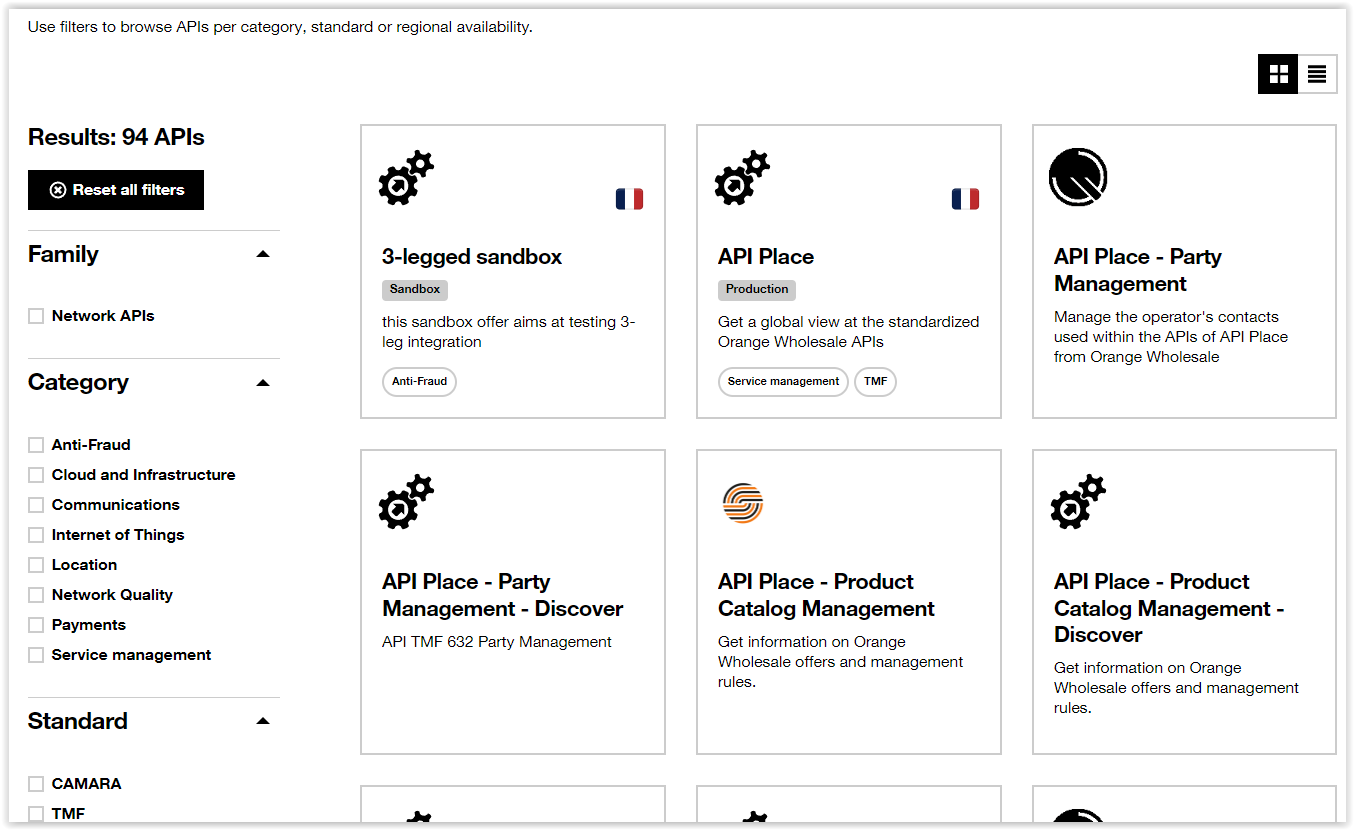This screenshot has height=830, width=1354.
Task: Tick the Internet of Things checkbox
Action: [36, 535]
